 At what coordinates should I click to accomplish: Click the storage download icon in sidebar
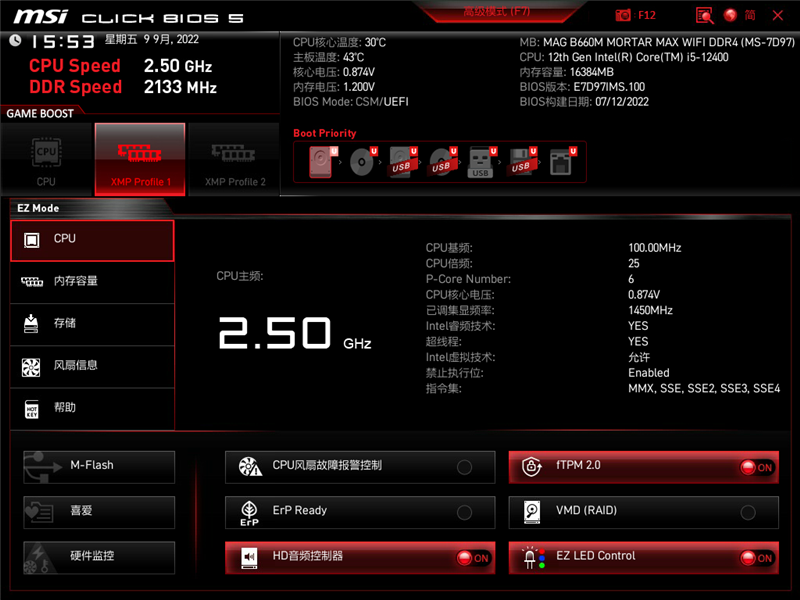[x=31, y=323]
